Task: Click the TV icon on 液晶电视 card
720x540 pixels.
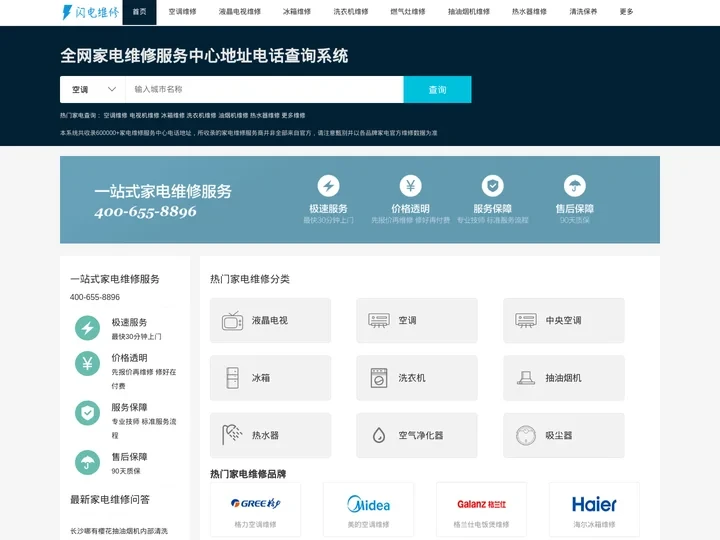Action: point(232,321)
